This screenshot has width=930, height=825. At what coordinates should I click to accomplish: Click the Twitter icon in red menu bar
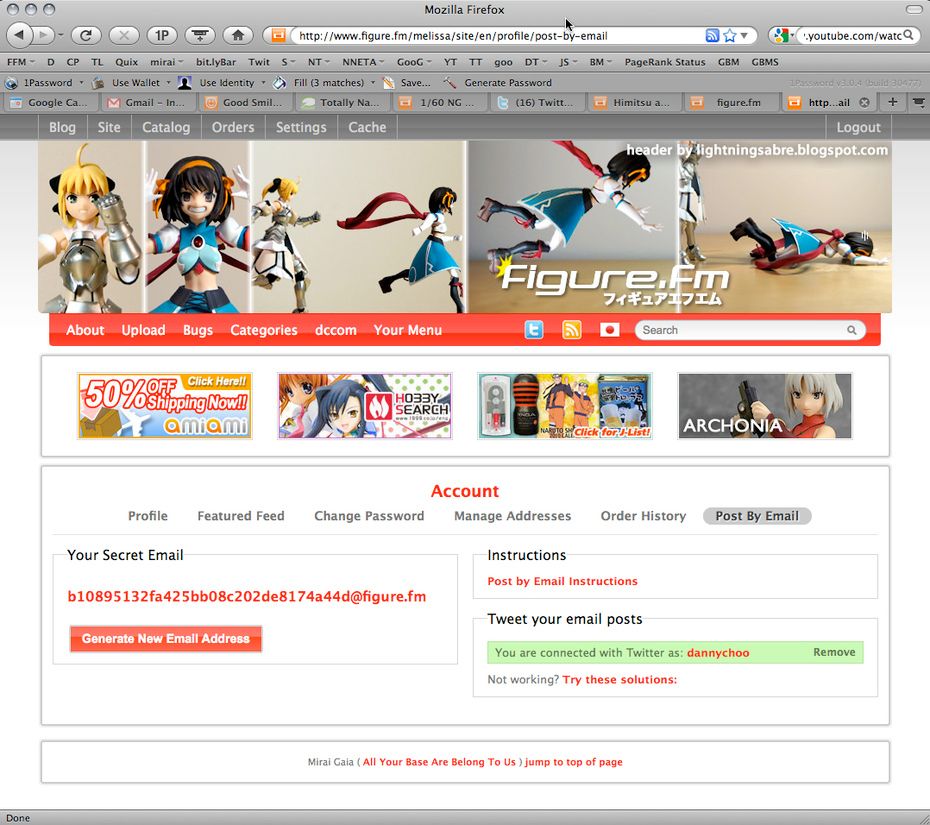click(534, 330)
